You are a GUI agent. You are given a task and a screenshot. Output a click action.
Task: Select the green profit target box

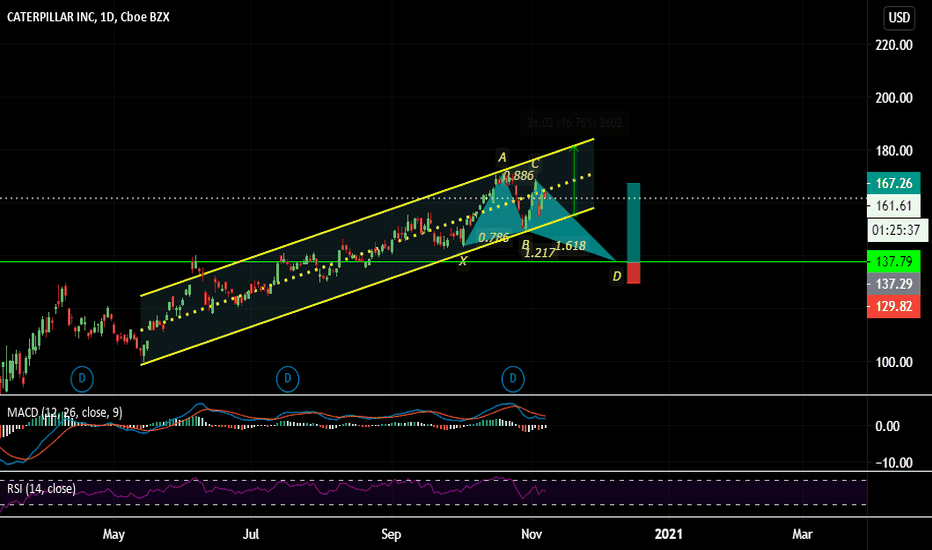click(634, 222)
